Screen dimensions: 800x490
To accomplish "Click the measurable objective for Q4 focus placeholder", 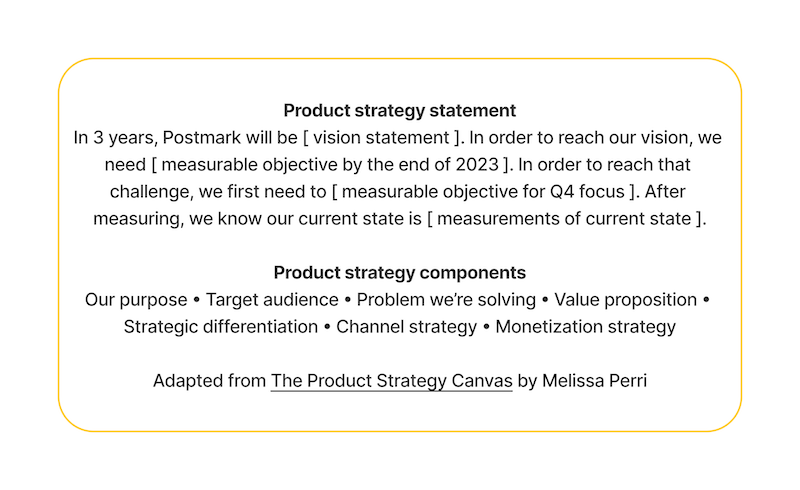I will [484, 192].
